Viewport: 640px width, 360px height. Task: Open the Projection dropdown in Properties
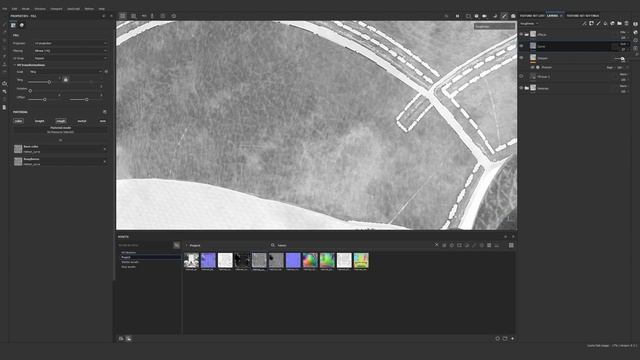pos(71,43)
